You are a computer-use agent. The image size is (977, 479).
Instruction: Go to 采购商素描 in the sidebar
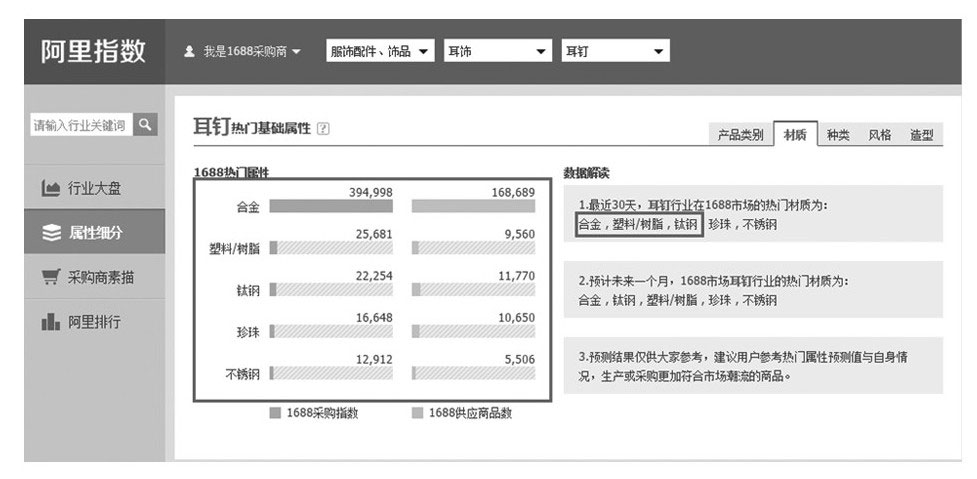click(x=95, y=277)
